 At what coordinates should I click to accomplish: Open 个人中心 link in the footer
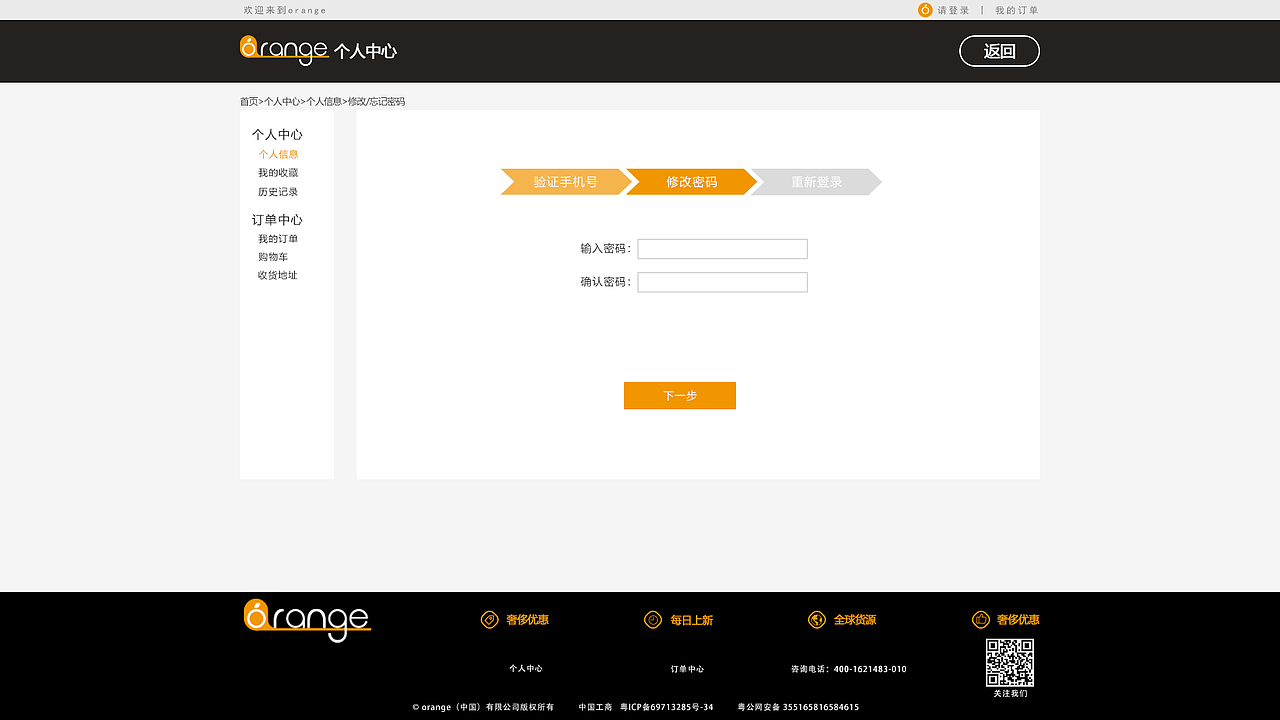pos(526,669)
